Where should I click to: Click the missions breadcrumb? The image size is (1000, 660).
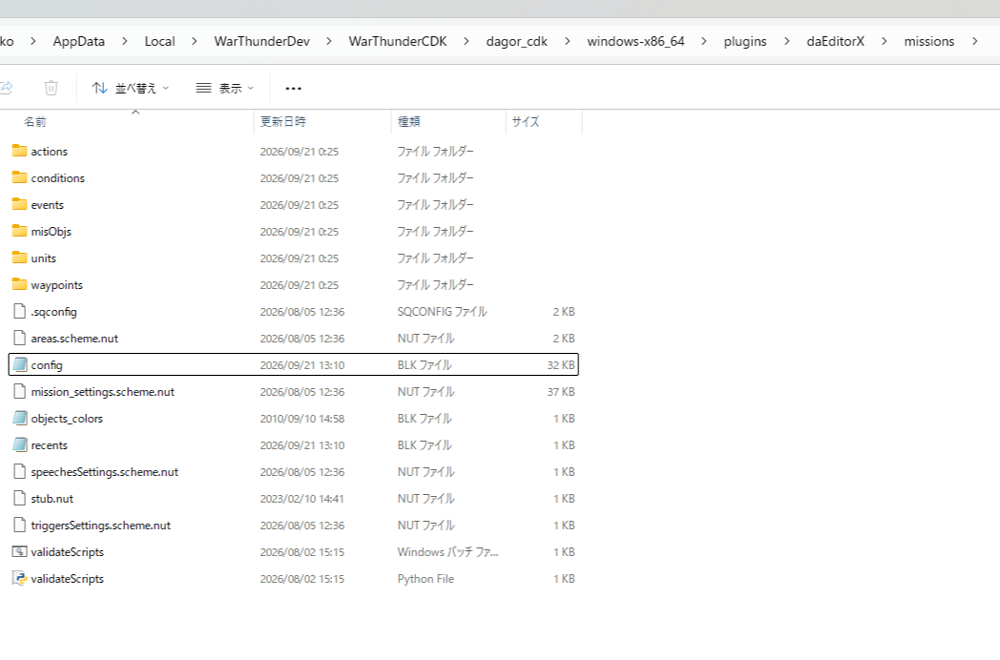point(929,41)
